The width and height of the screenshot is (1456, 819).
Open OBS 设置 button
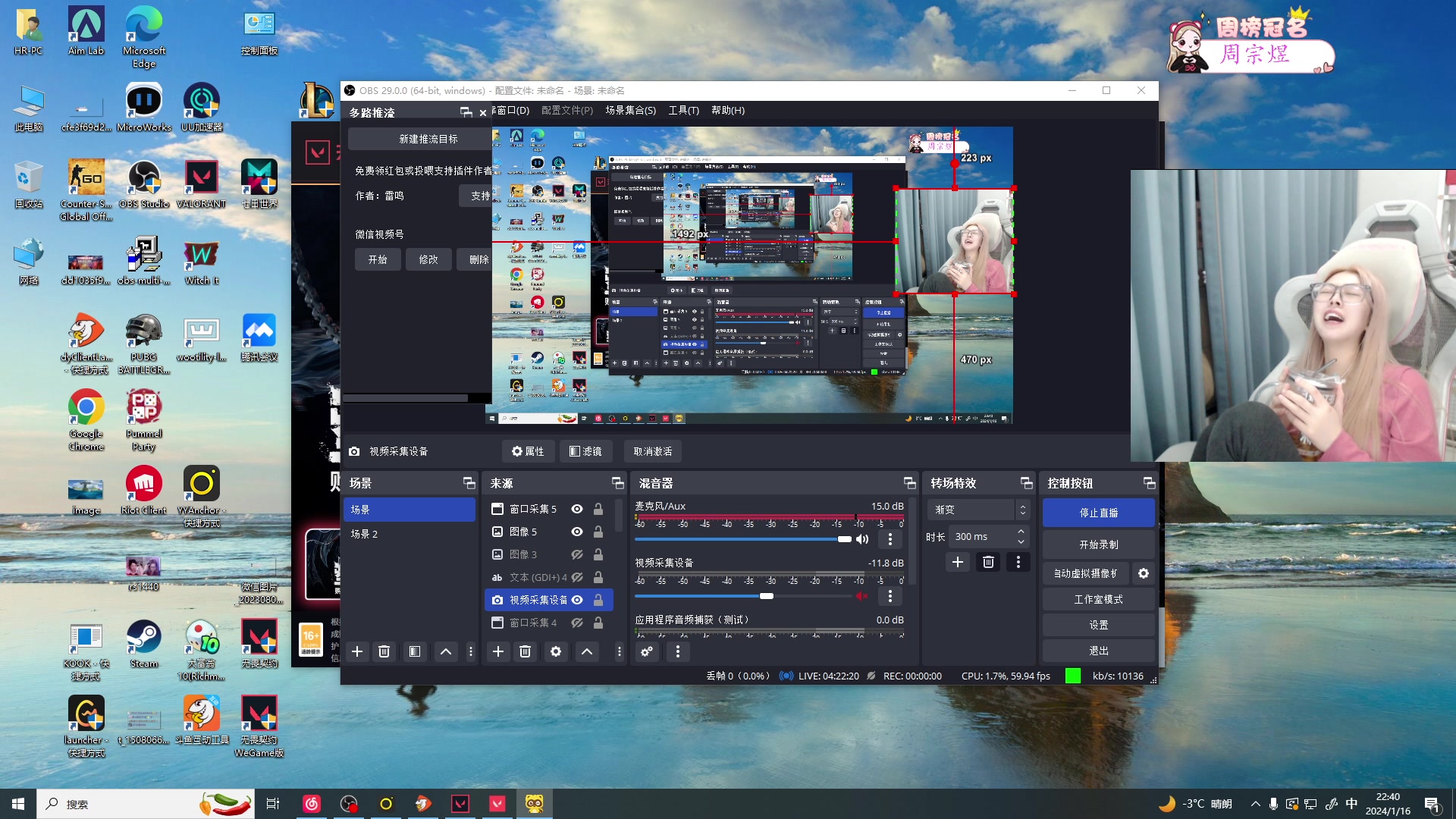[1099, 625]
